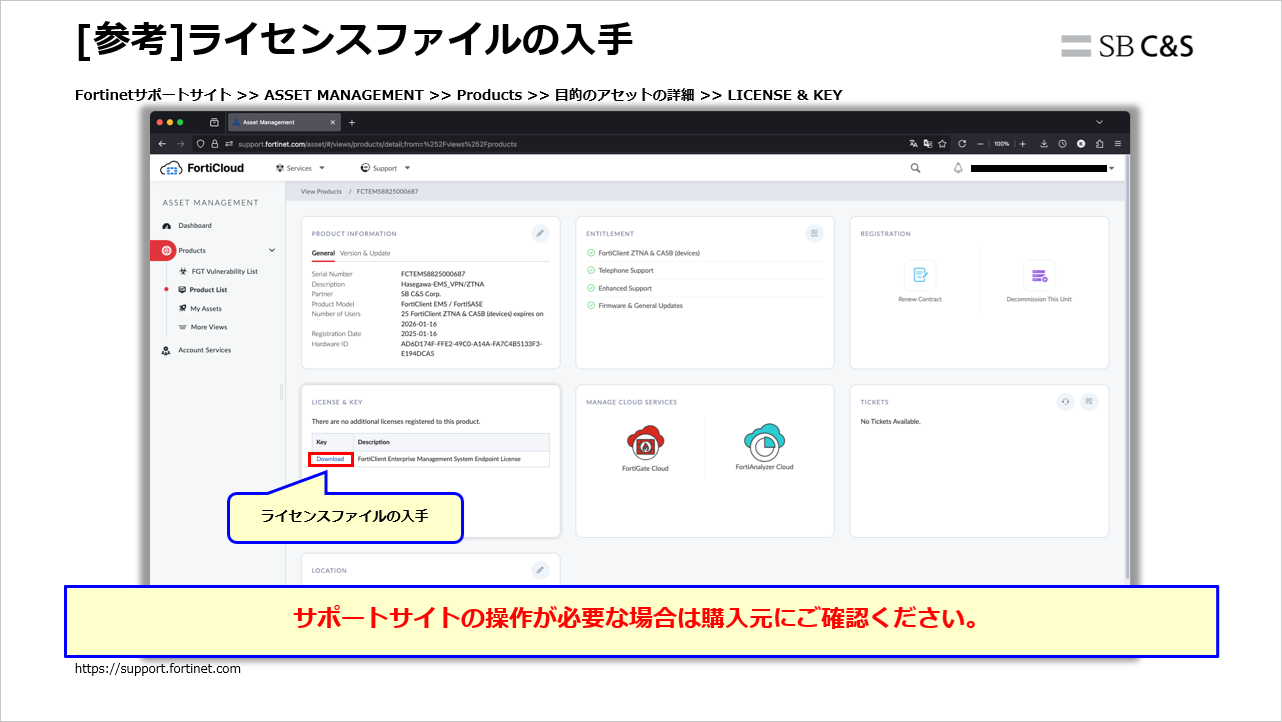Screen dimensions: 1282x722
Task: Edit Product Information with pencil icon
Action: coord(540,233)
